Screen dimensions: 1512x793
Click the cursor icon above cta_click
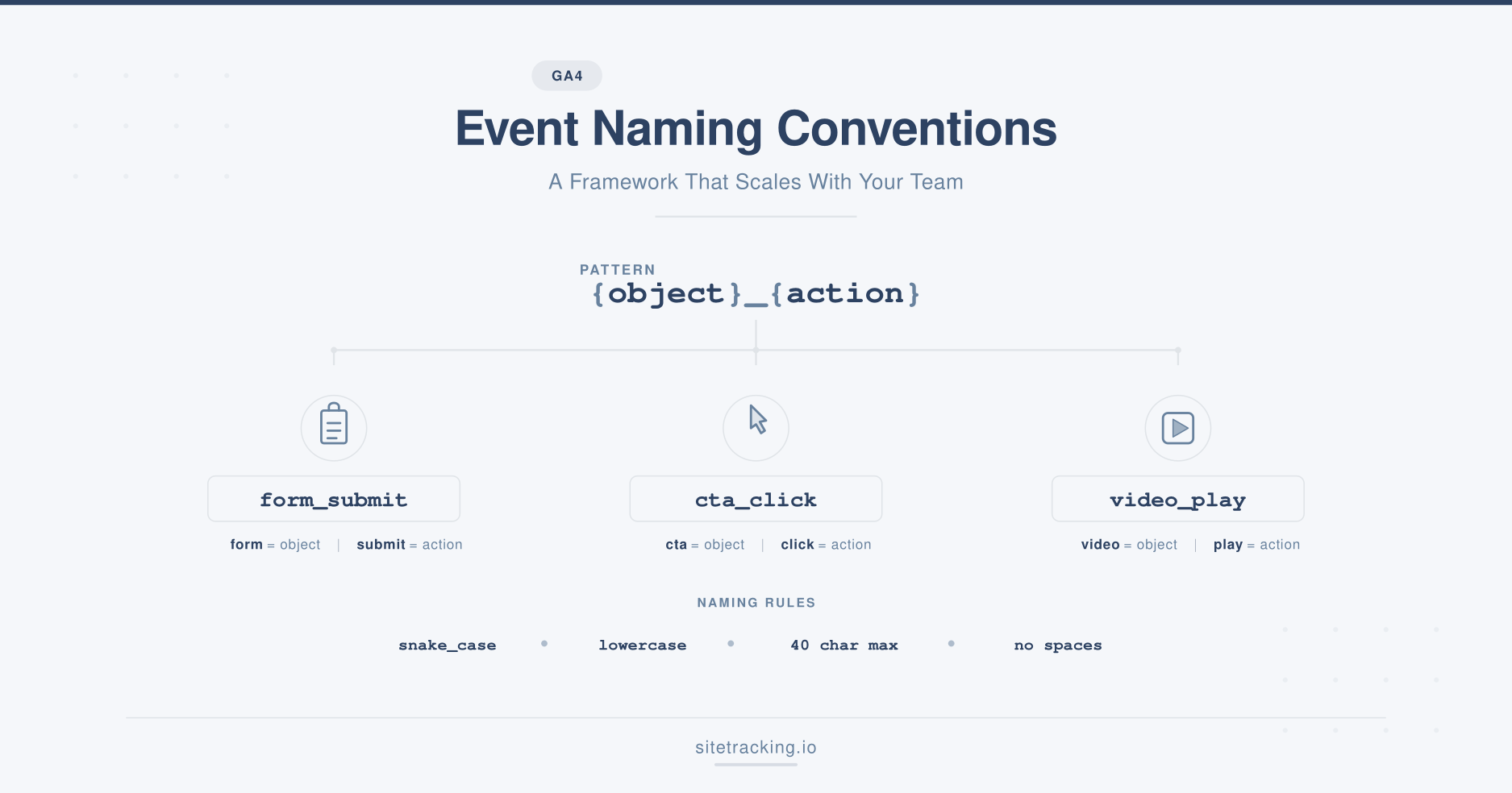pyautogui.click(x=756, y=428)
